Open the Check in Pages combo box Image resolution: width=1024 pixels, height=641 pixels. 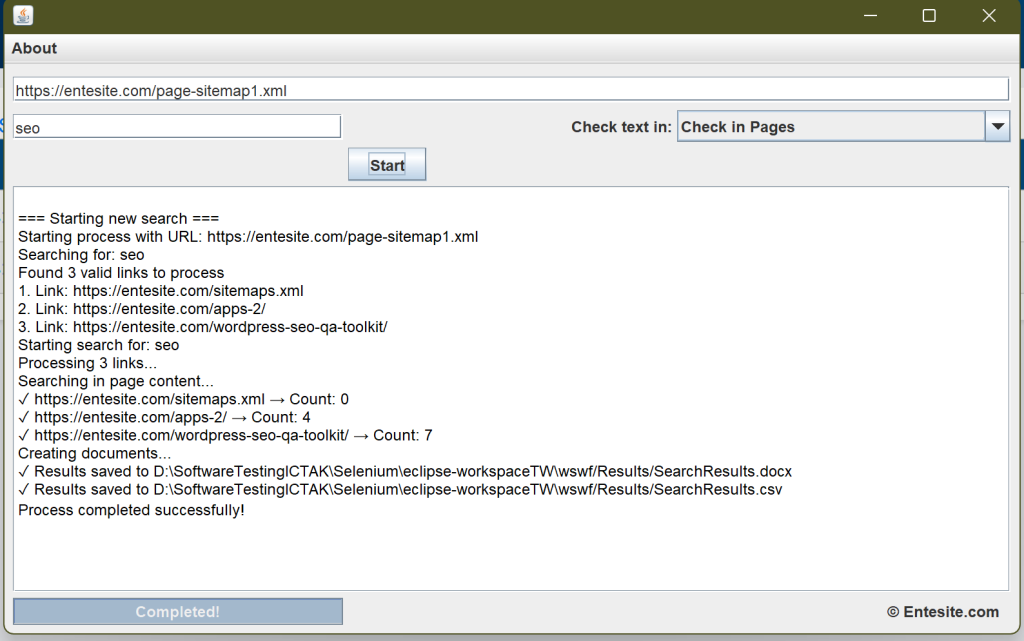830,127
